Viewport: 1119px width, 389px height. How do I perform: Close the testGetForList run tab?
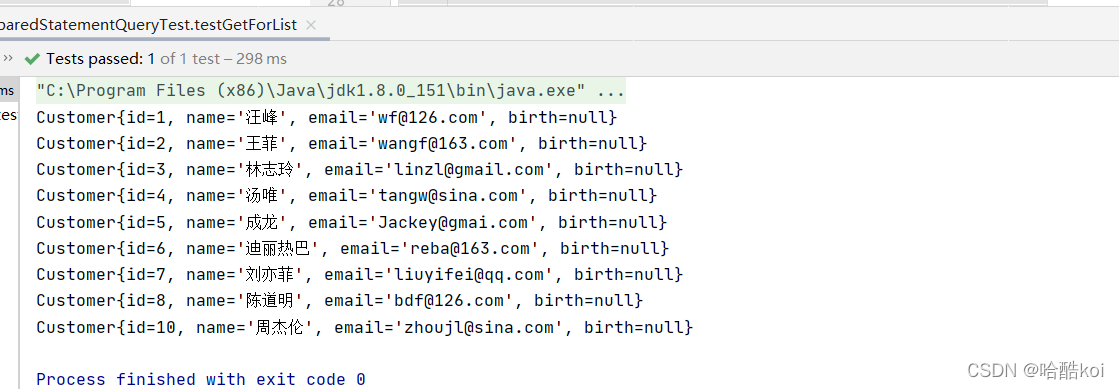pos(310,25)
